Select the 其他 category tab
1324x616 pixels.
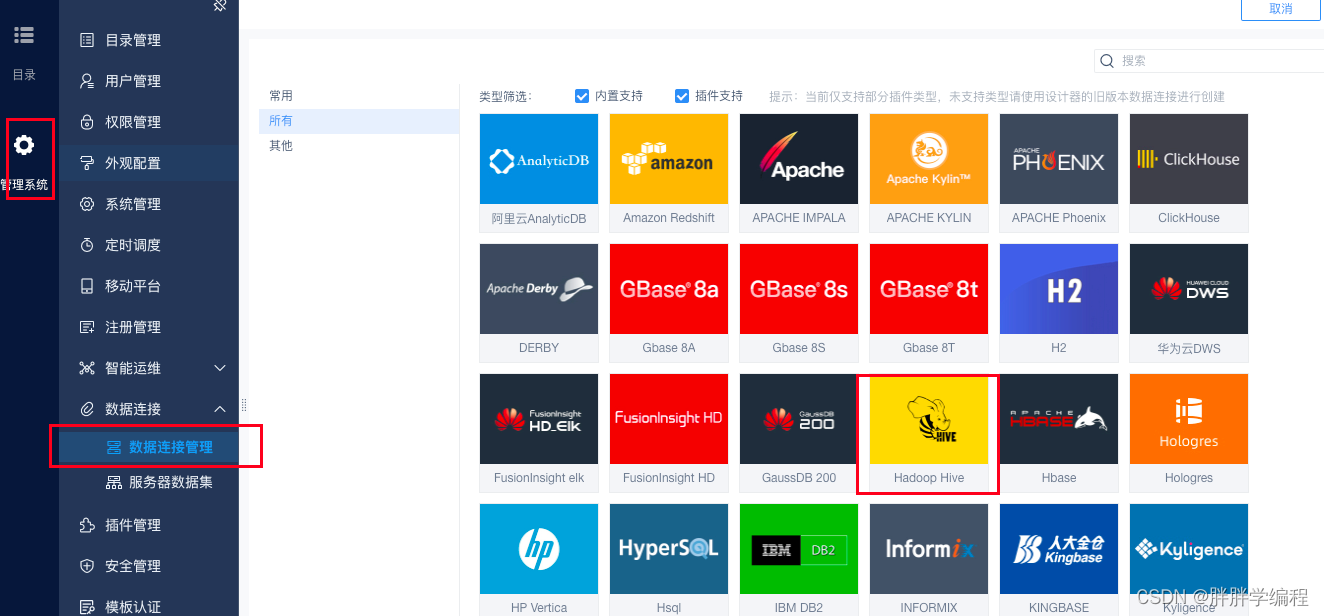pyautogui.click(x=359, y=146)
